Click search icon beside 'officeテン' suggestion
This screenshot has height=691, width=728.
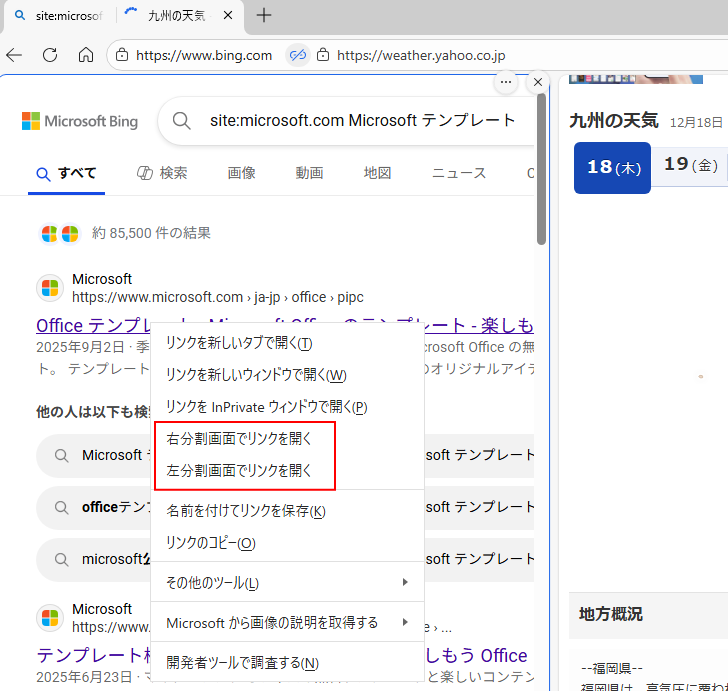(x=61, y=508)
